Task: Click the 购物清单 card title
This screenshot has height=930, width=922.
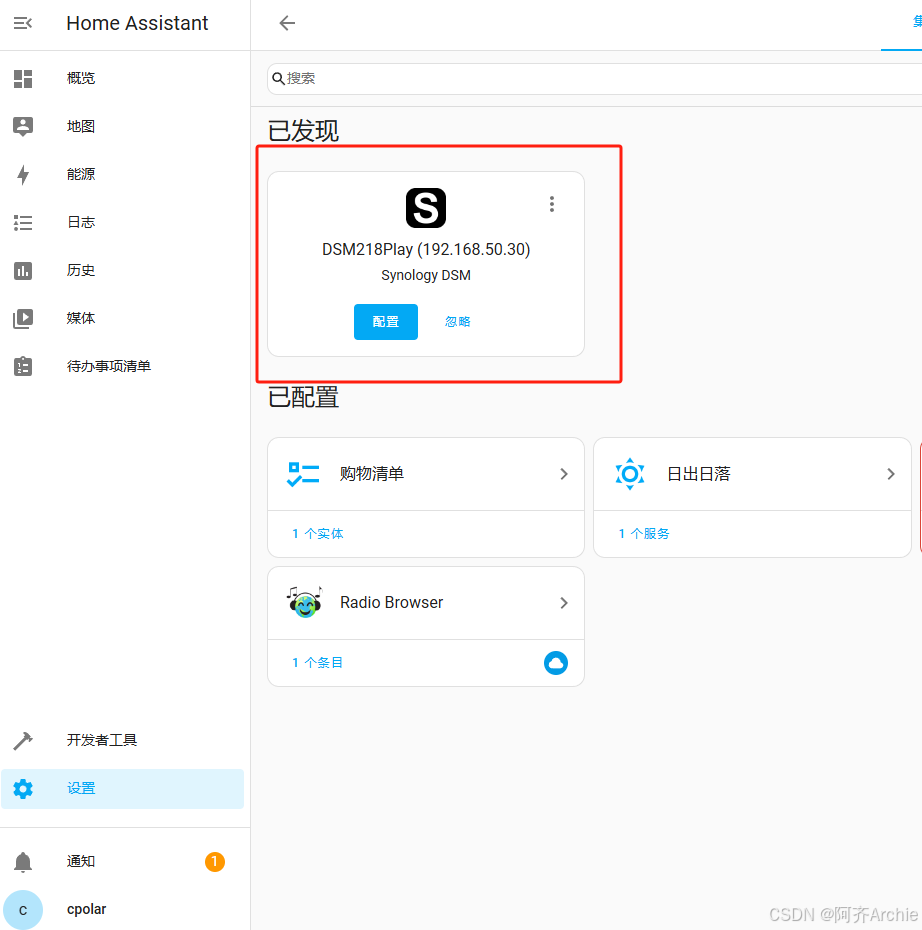Action: 372,474
